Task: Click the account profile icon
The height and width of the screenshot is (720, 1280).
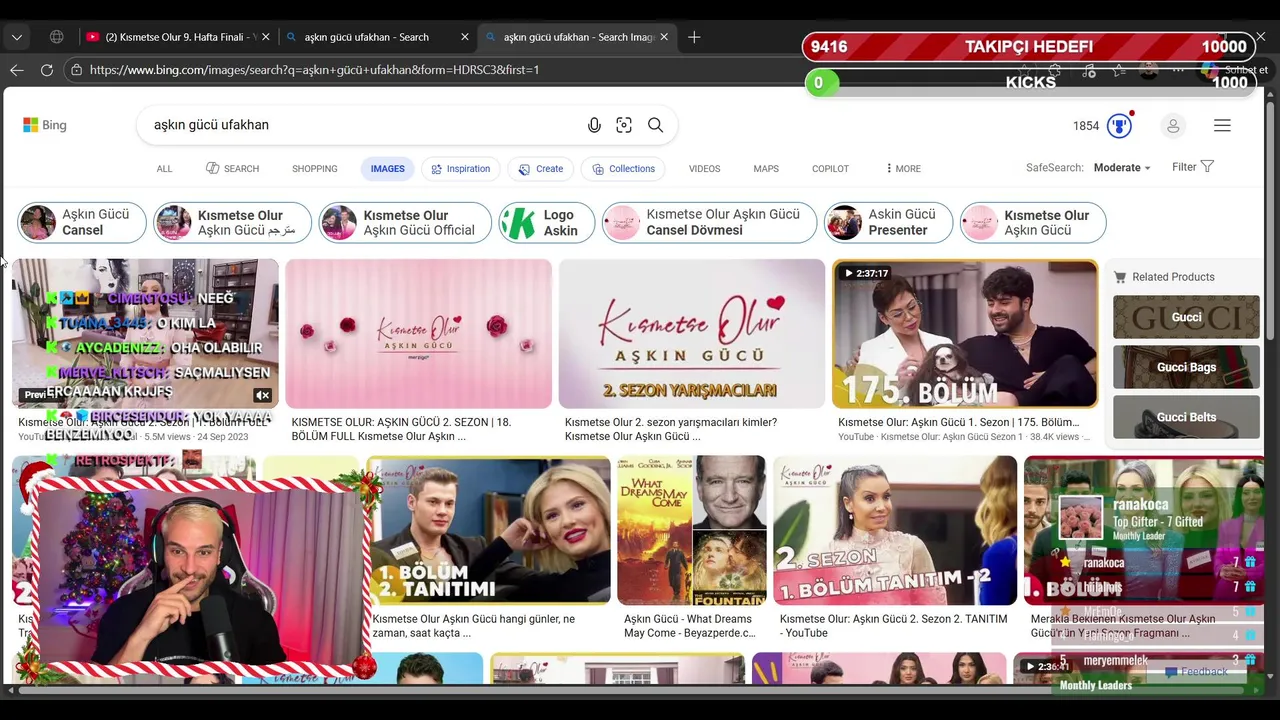Action: tap(1173, 126)
